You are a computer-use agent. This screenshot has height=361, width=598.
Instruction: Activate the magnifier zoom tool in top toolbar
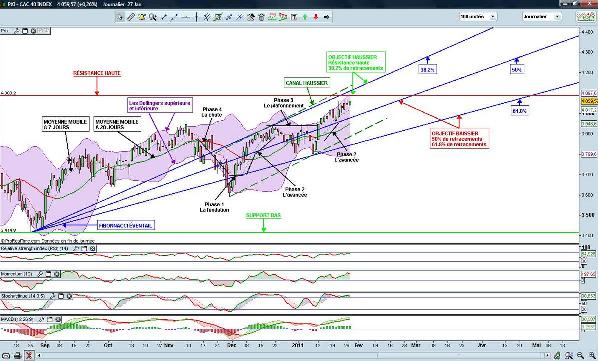[153, 17]
